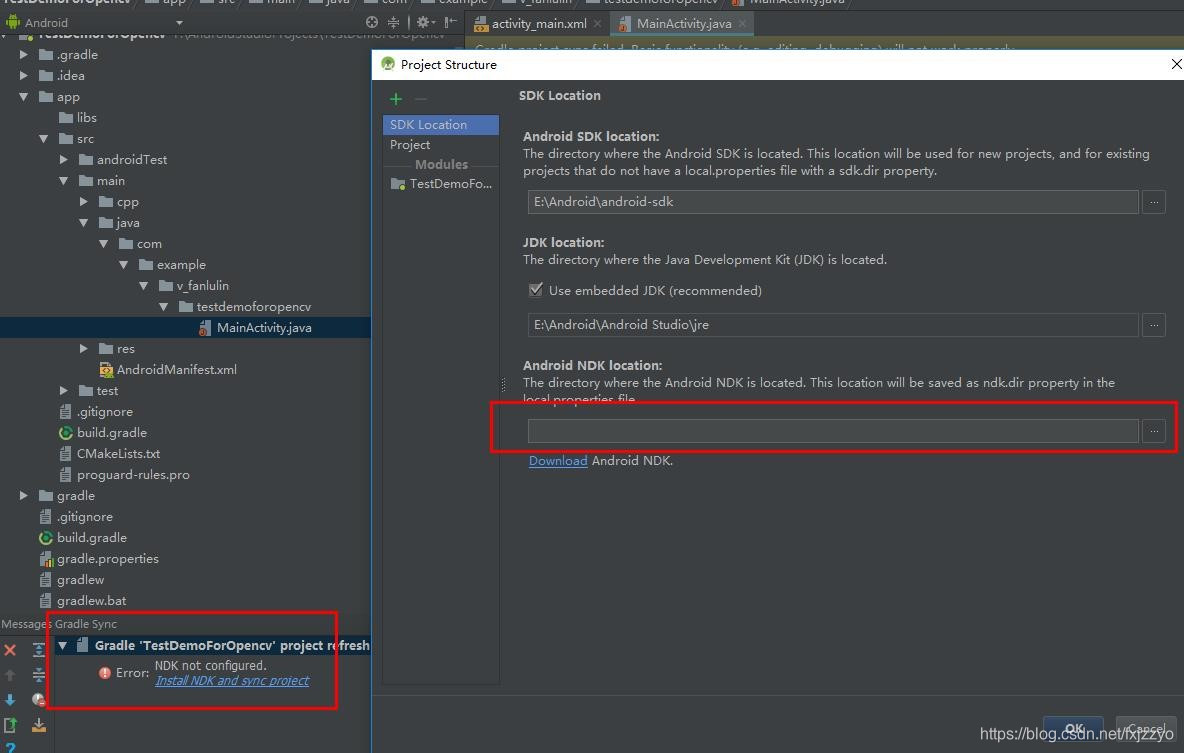Screen dimensions: 1184x753
Task: Close the MainActivity.java tab
Action: click(742, 23)
